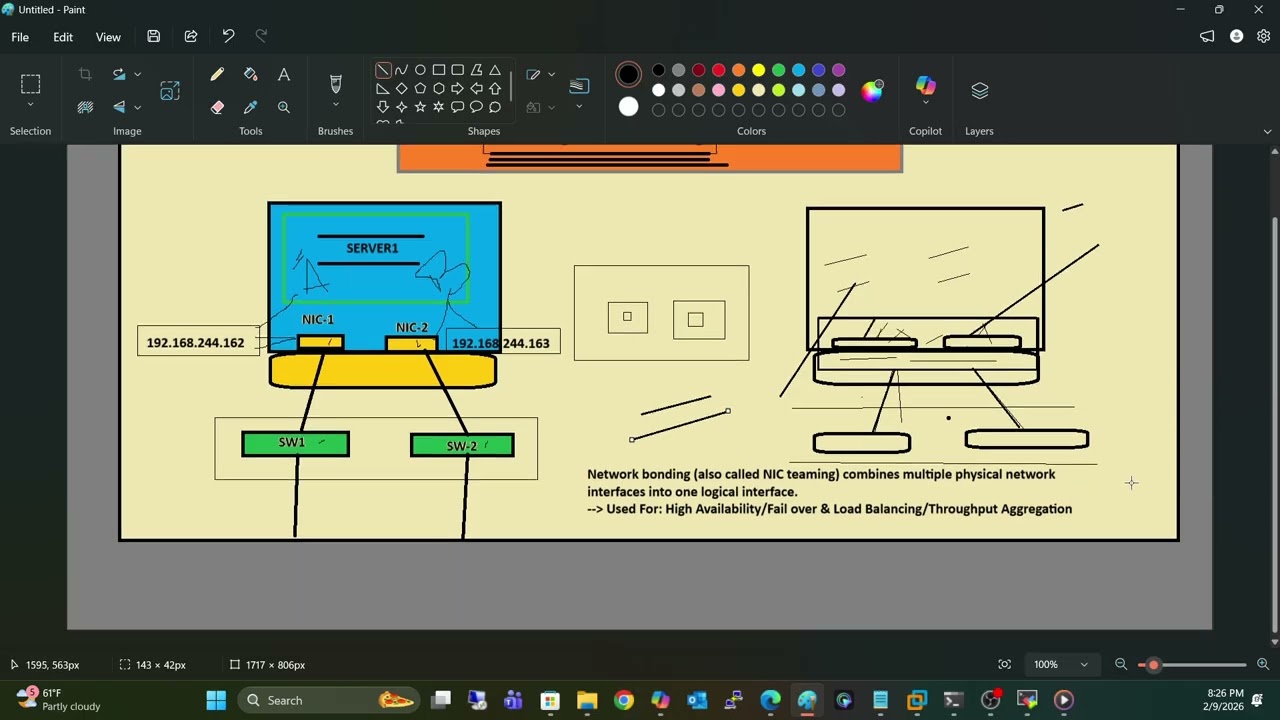This screenshot has height=720, width=1280.
Task: Select the Line shape
Action: [x=383, y=70]
